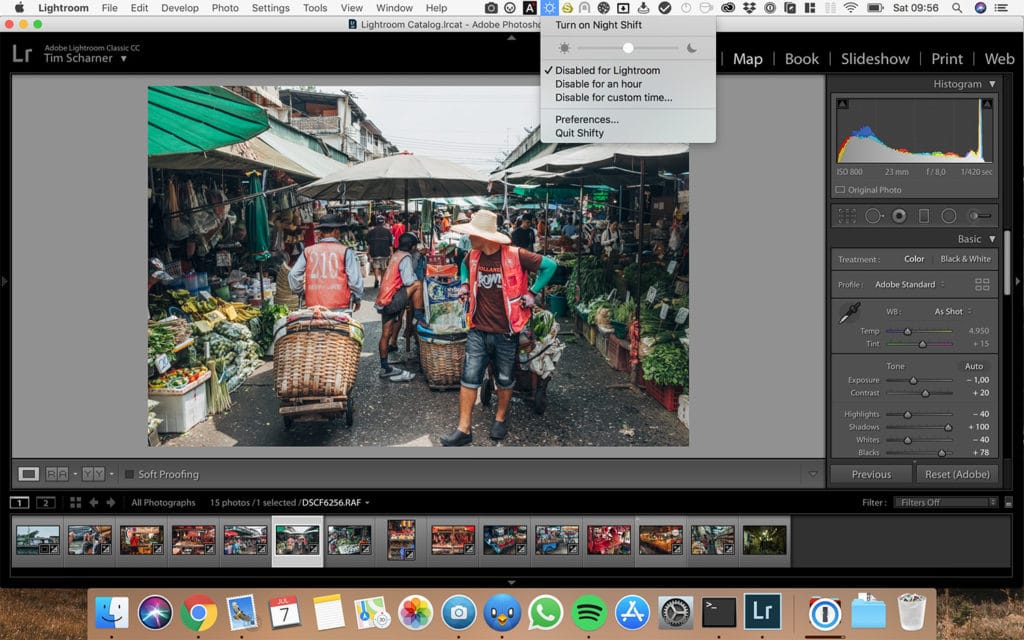Viewport: 1024px width, 640px height.
Task: Switch to the Map module
Action: point(748,59)
